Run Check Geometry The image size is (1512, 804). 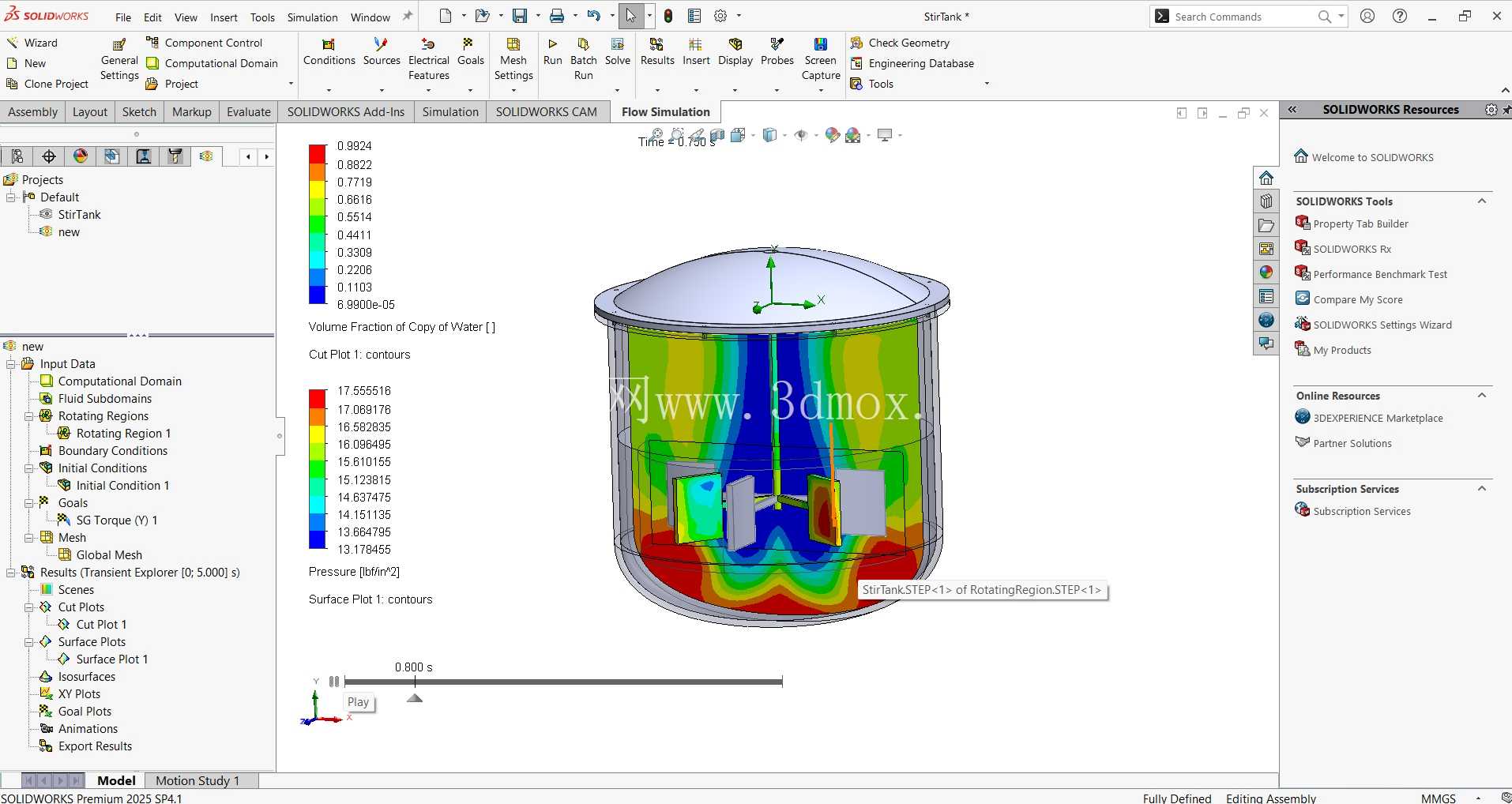click(x=900, y=43)
